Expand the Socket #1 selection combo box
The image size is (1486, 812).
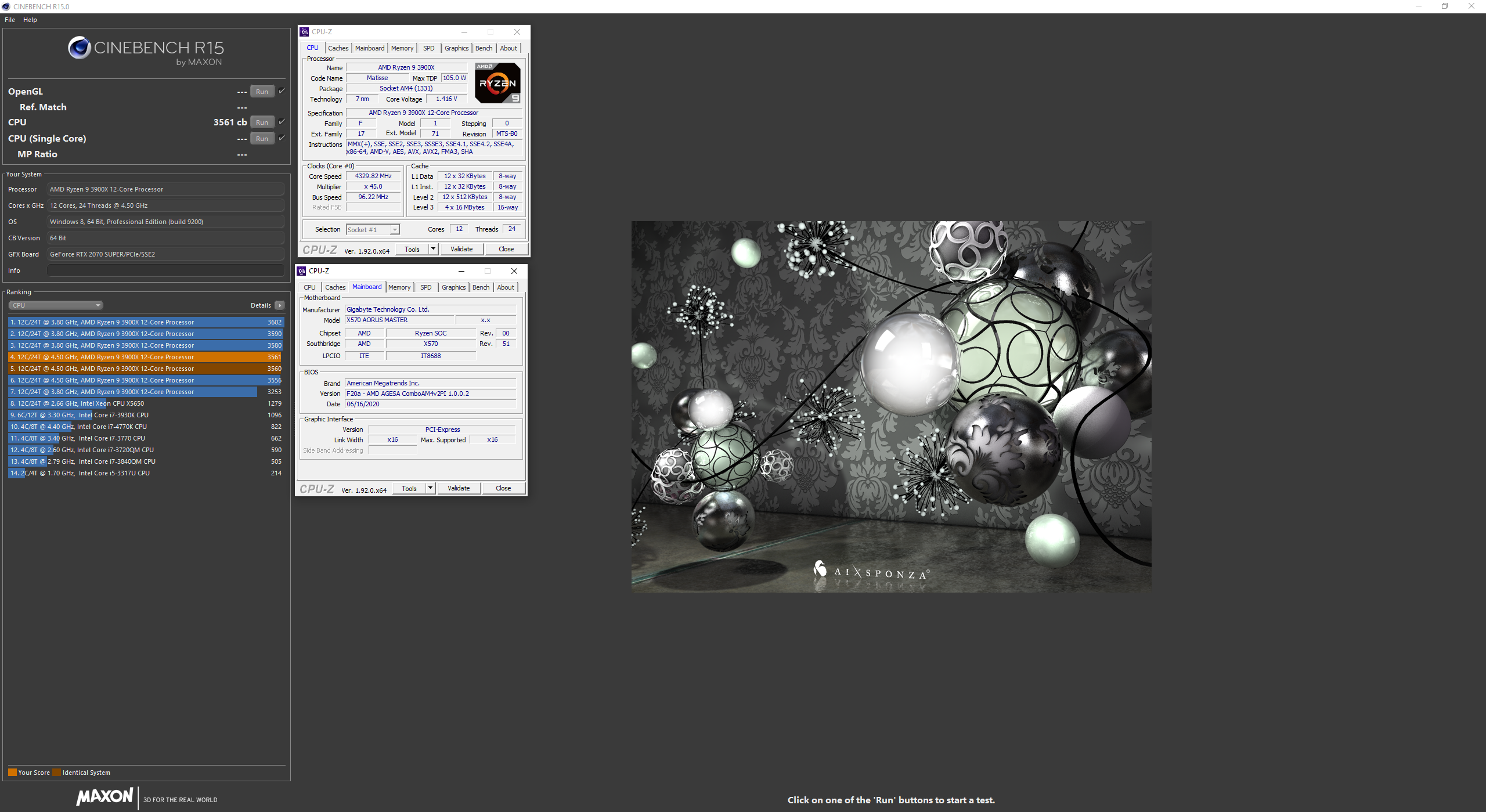point(394,230)
